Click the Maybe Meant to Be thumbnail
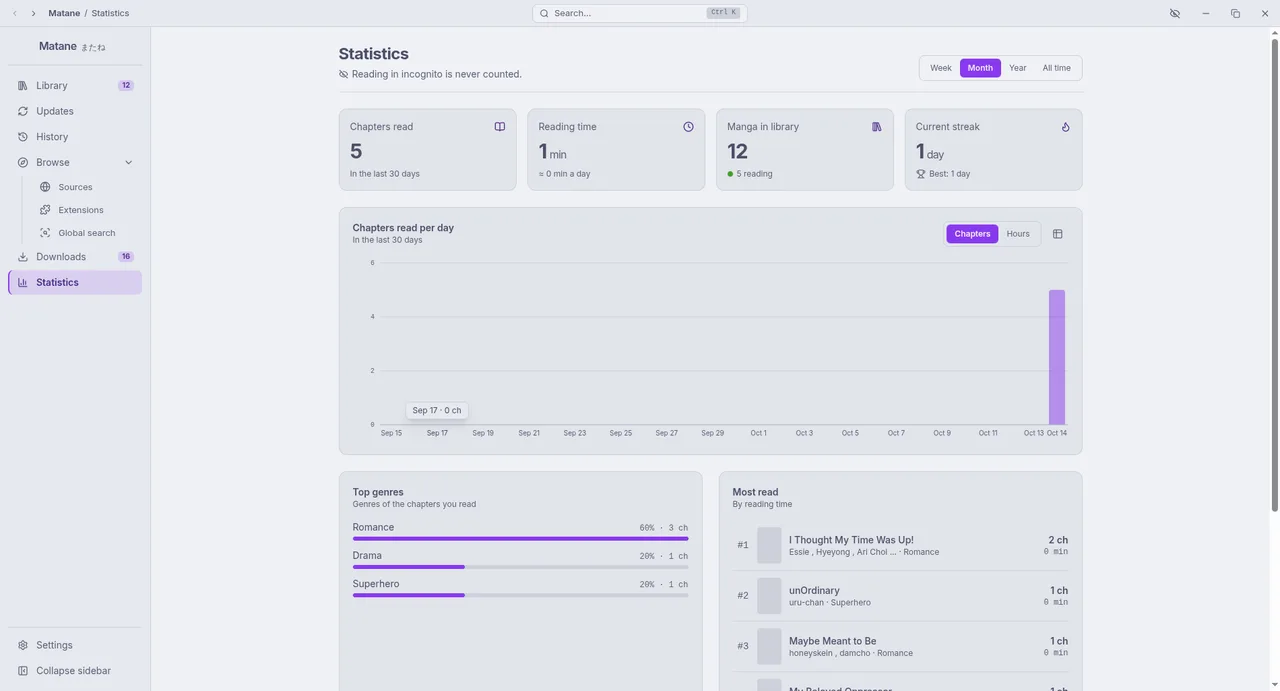 (x=769, y=646)
